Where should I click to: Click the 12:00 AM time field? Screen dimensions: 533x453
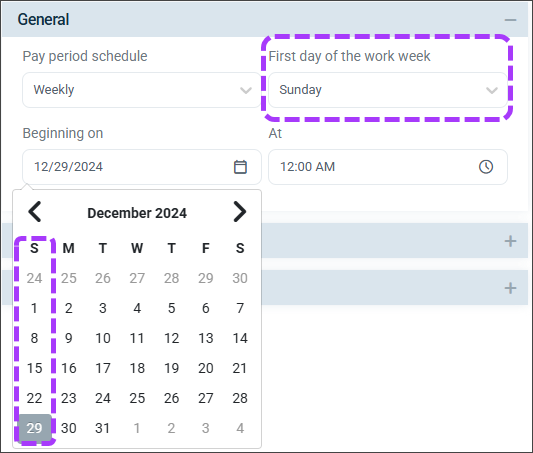pos(388,167)
